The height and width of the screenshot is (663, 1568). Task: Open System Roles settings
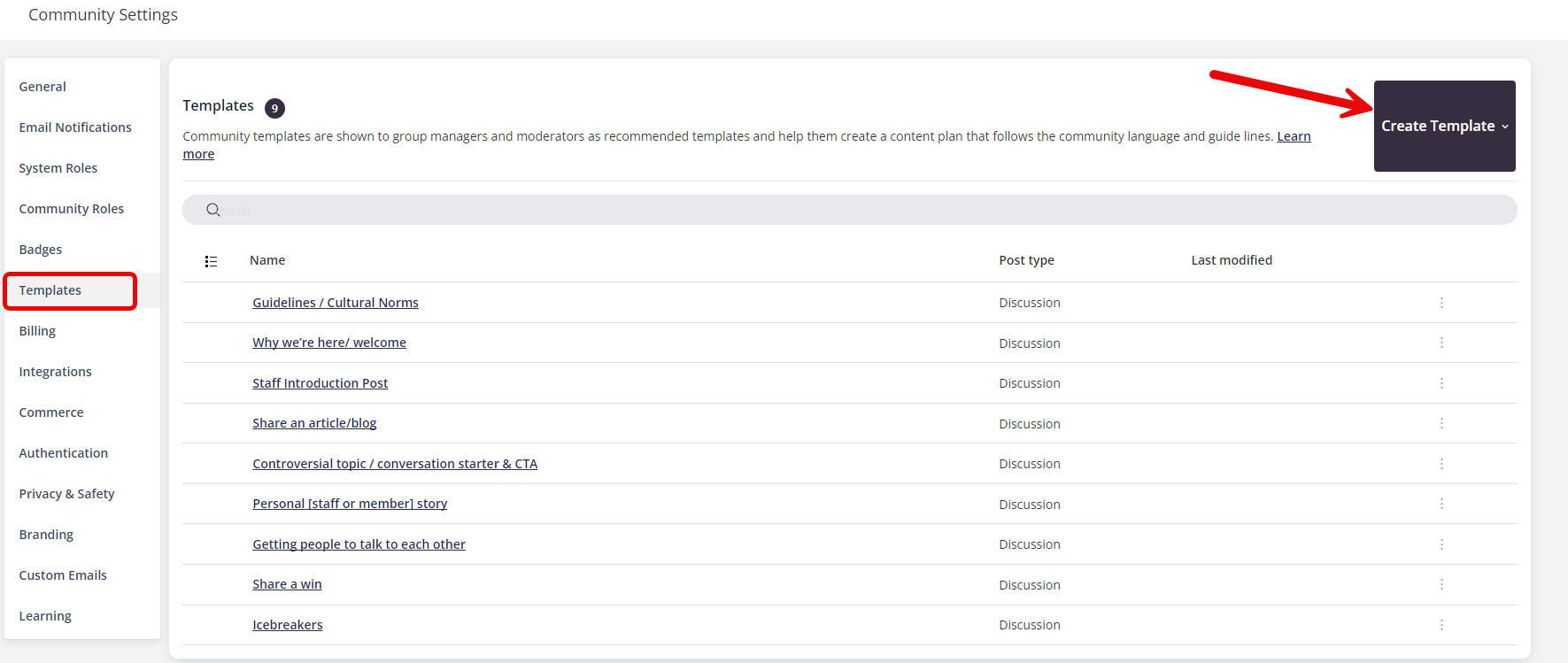tap(58, 168)
